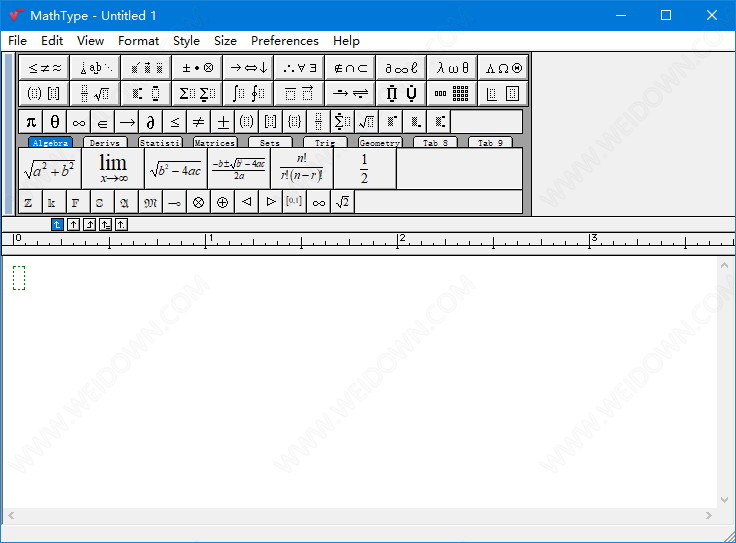Insert the circled plus symbol
Image resolution: width=736 pixels, height=543 pixels.
223,202
